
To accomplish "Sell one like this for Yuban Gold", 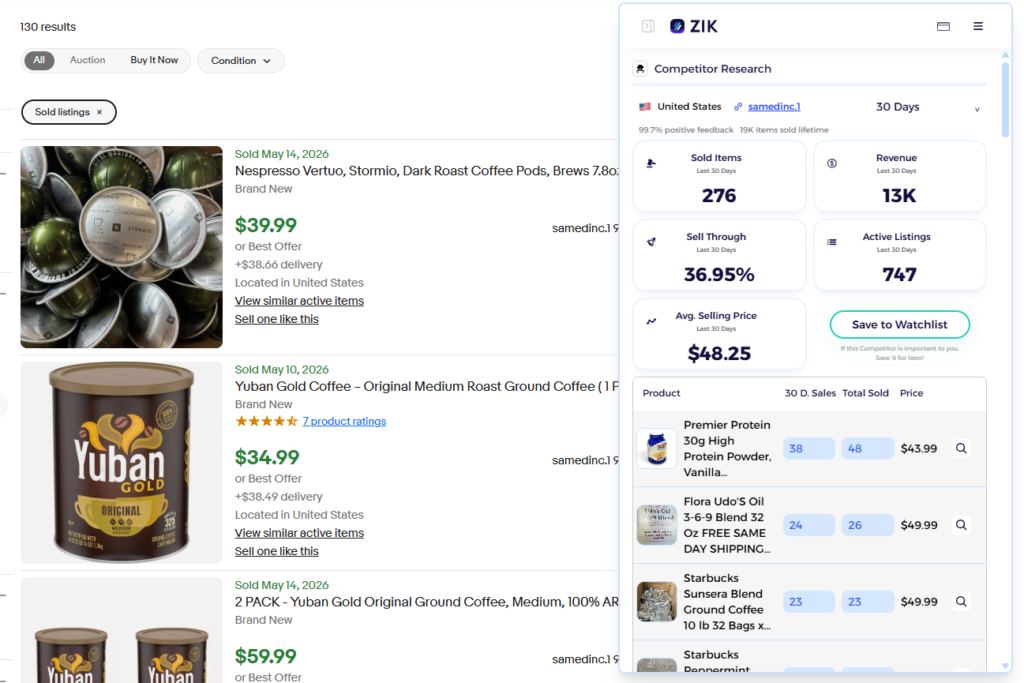I will (277, 552).
